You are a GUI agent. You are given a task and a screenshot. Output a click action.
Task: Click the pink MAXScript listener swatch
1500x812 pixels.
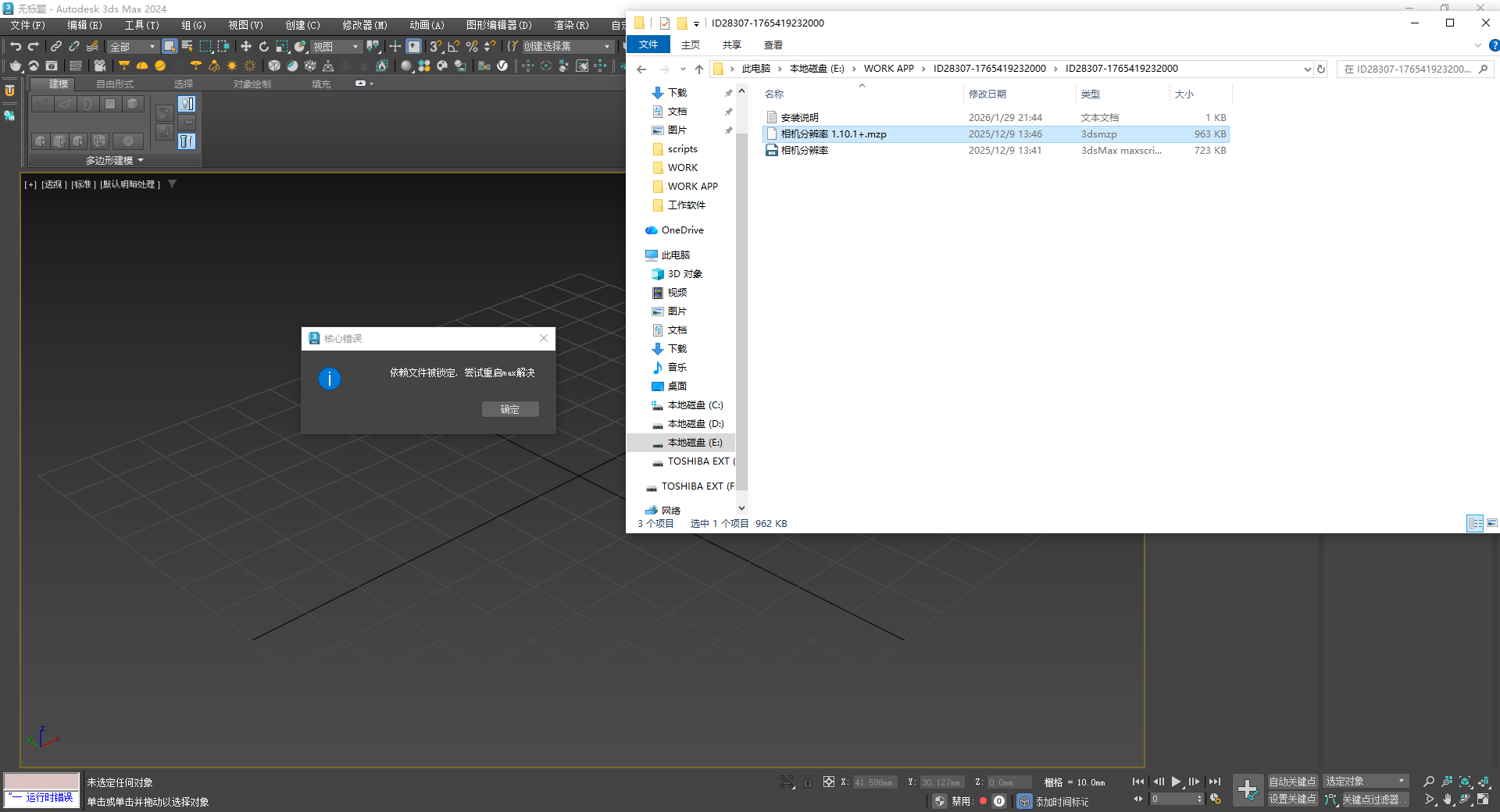coord(41,781)
